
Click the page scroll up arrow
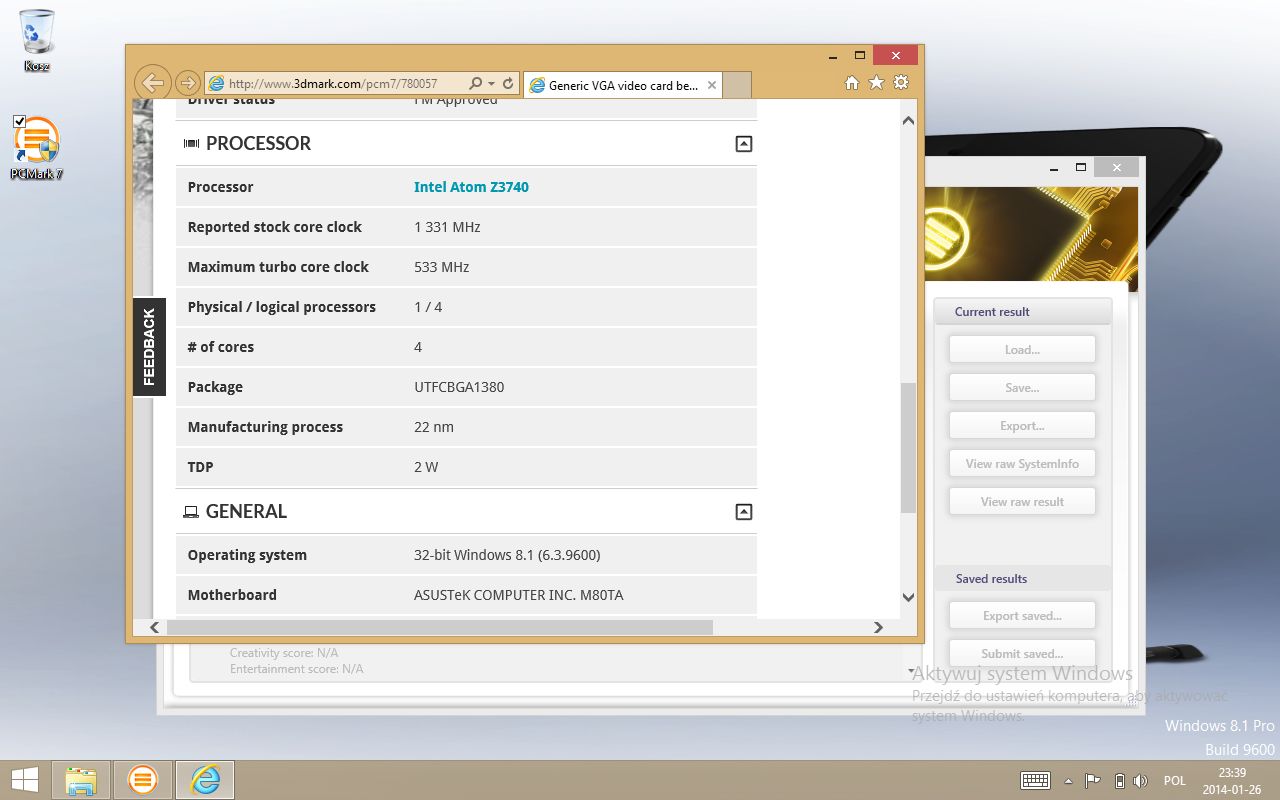[x=908, y=120]
